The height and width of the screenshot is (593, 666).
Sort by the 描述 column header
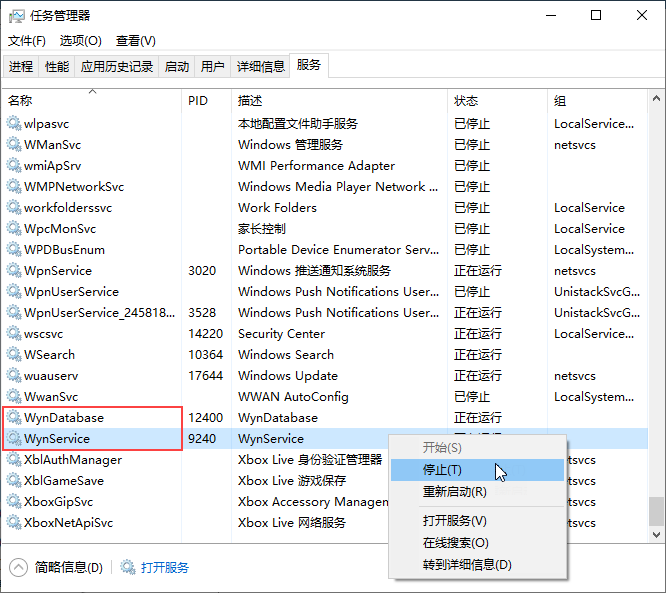339,101
